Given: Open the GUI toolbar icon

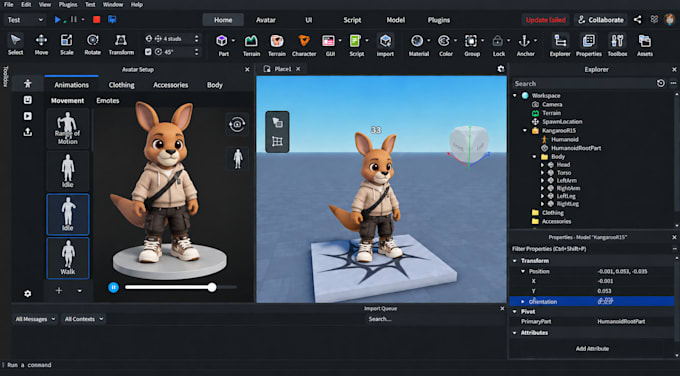Looking at the screenshot, I should [x=329, y=45].
